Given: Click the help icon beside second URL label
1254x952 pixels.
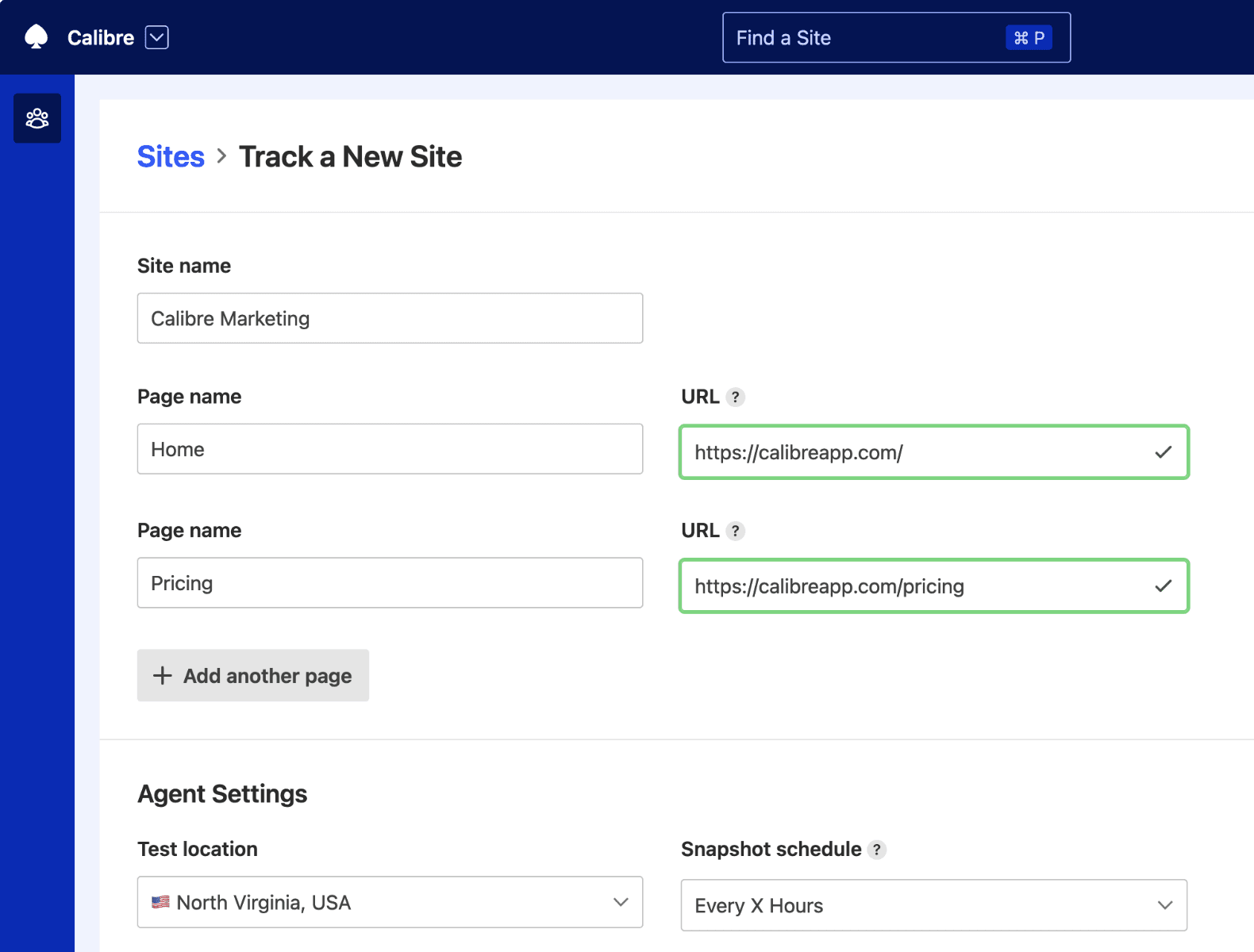Looking at the screenshot, I should tap(736, 531).
